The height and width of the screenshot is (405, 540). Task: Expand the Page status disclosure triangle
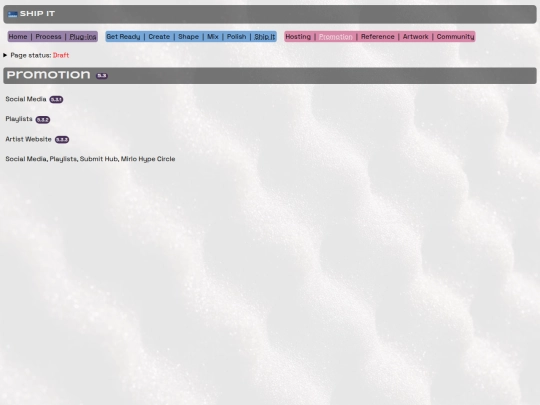[5, 55]
